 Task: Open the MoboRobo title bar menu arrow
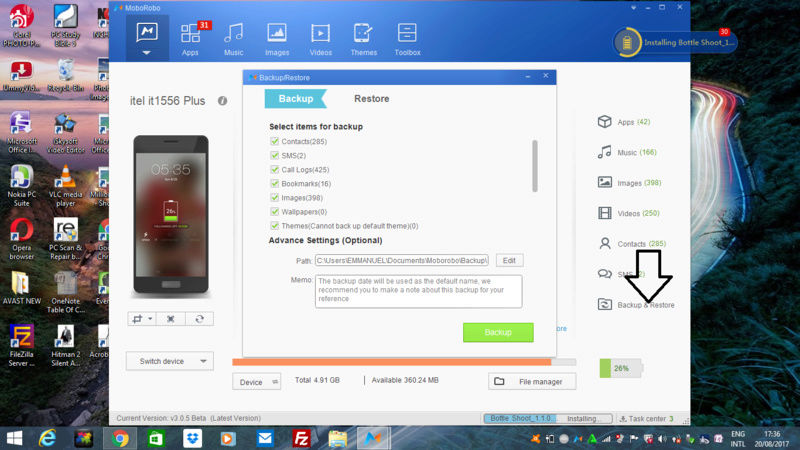[633, 8]
